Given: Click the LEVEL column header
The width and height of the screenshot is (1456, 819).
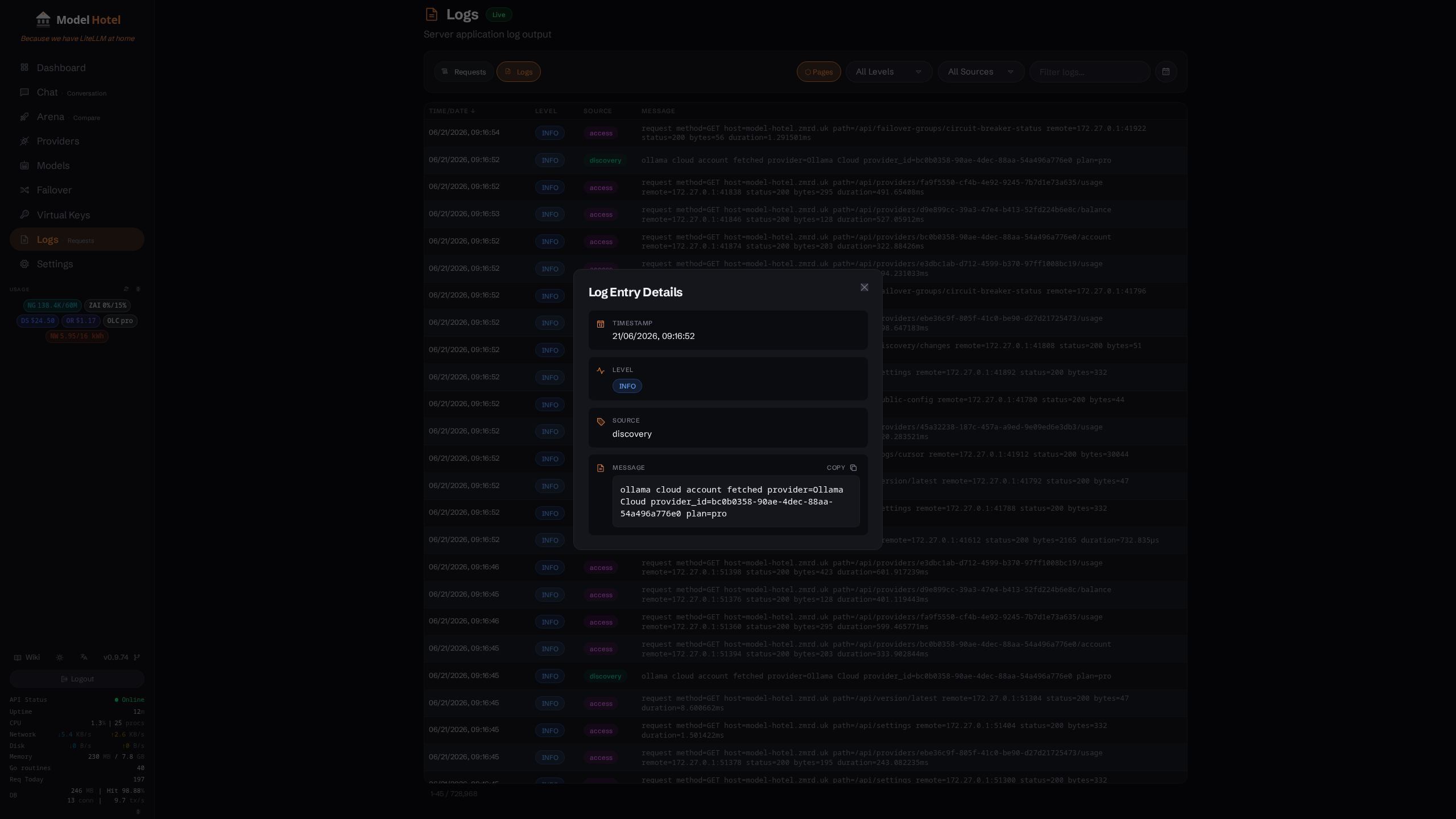Looking at the screenshot, I should pyautogui.click(x=545, y=111).
